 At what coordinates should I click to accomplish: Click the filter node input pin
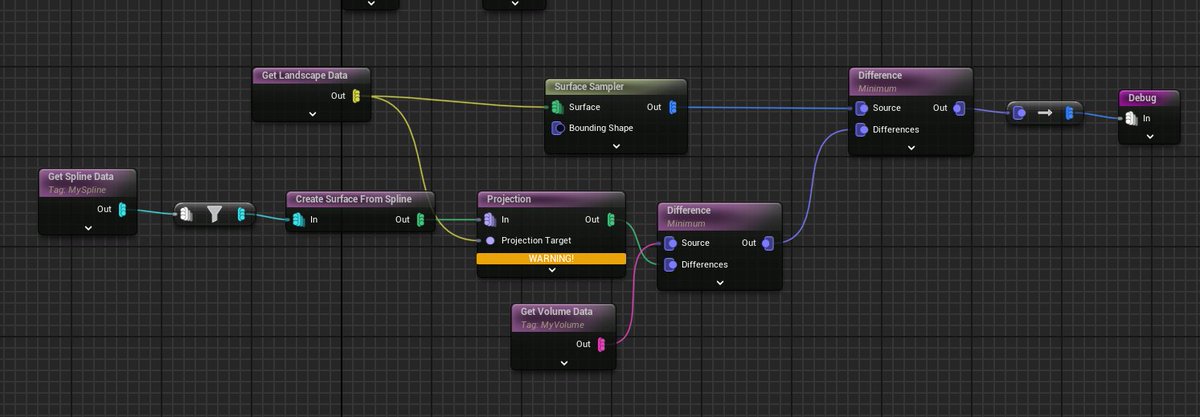point(187,215)
